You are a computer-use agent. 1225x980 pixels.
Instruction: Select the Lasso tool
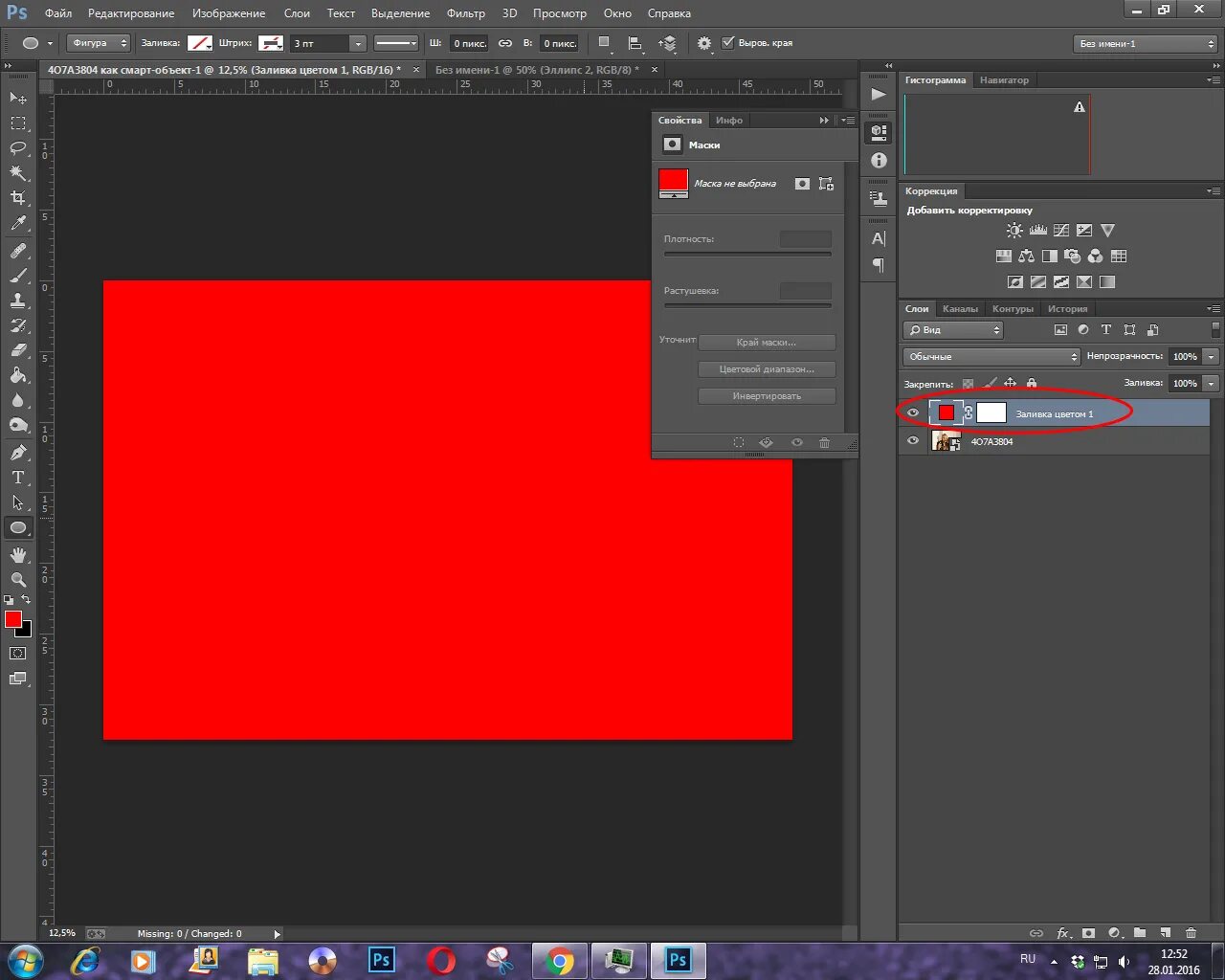[x=18, y=148]
